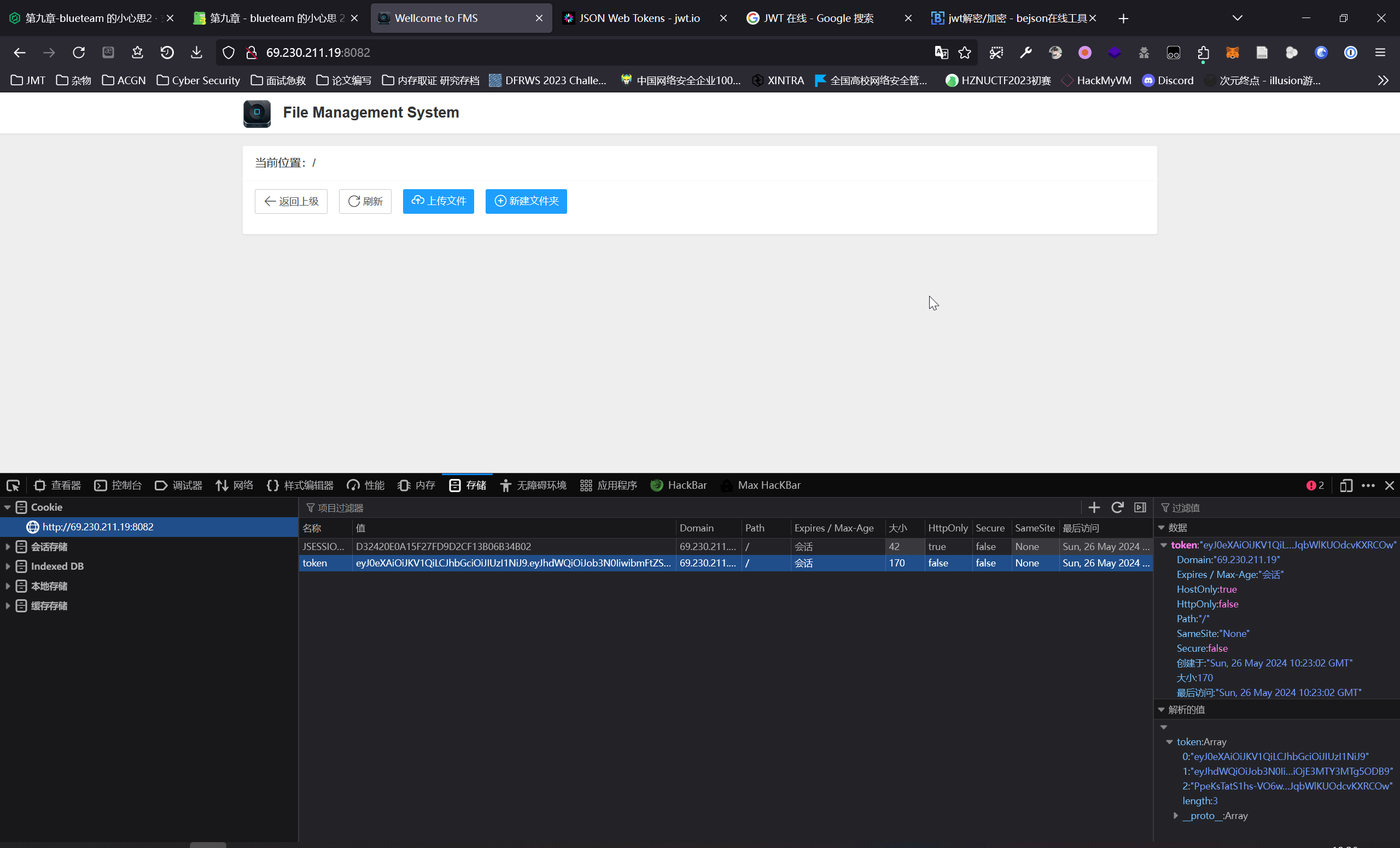Open the HackBar devtools tab
This screenshot has height=848, width=1400.
[679, 486]
